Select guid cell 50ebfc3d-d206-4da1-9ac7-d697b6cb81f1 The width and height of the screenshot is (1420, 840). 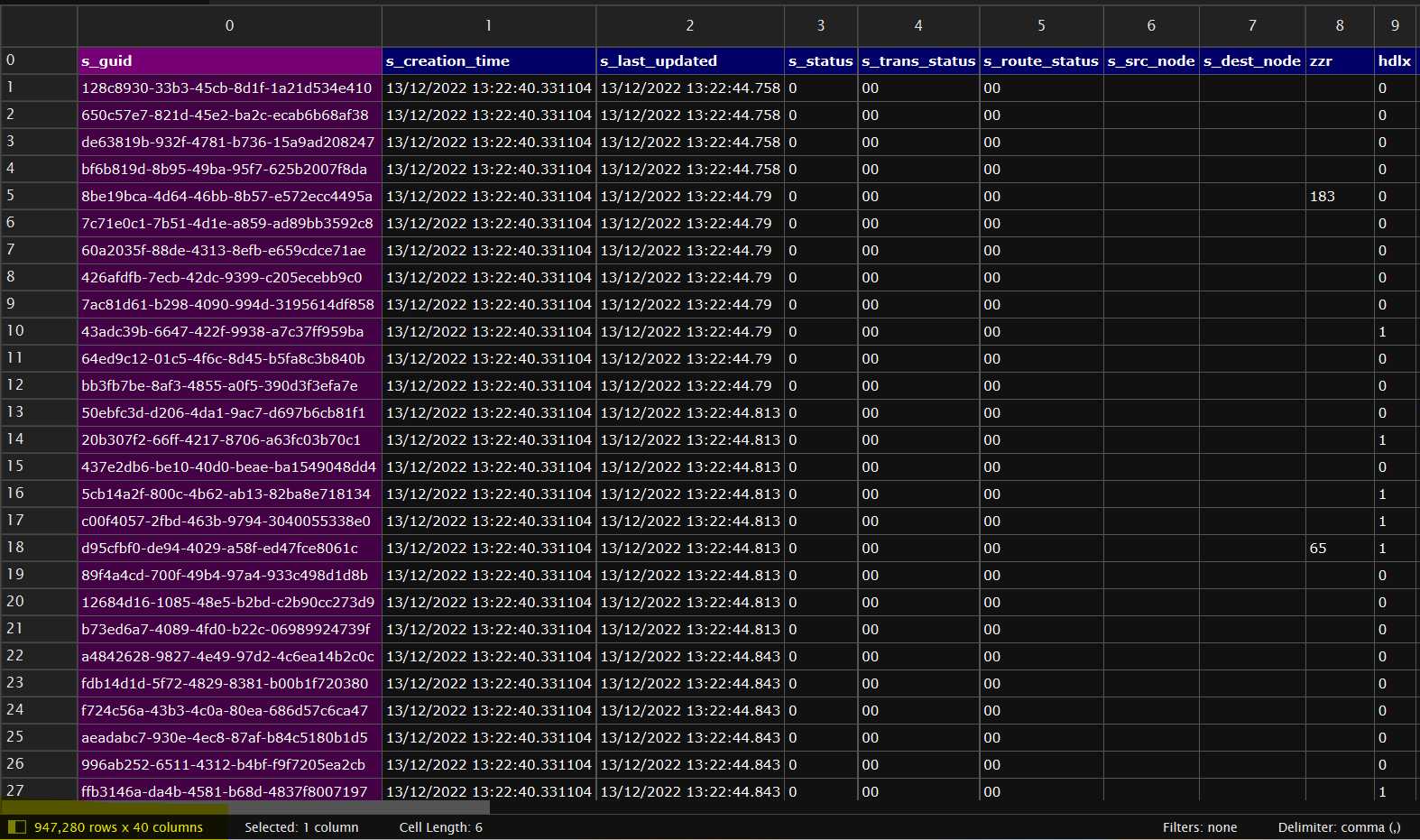(x=229, y=412)
